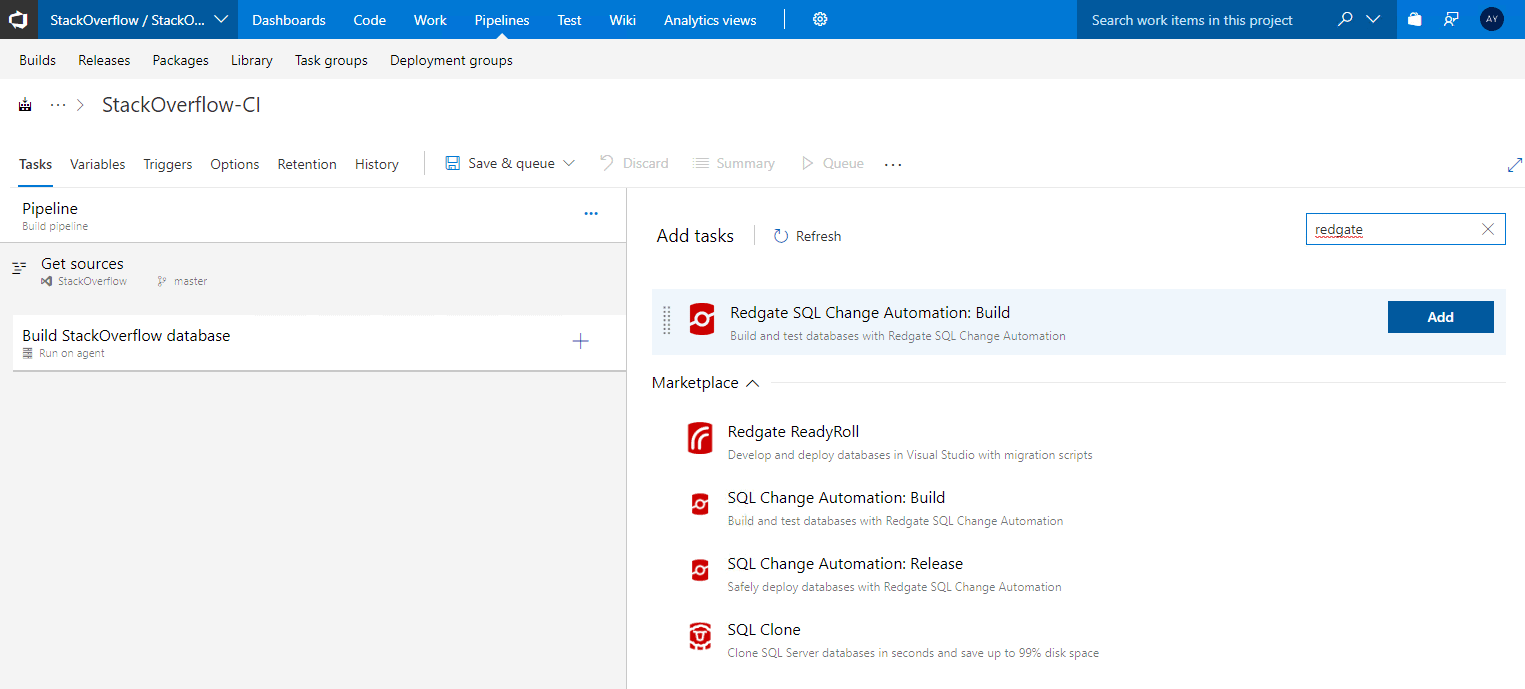
Task: Open the toolbar more actions ellipsis
Action: tap(893, 164)
